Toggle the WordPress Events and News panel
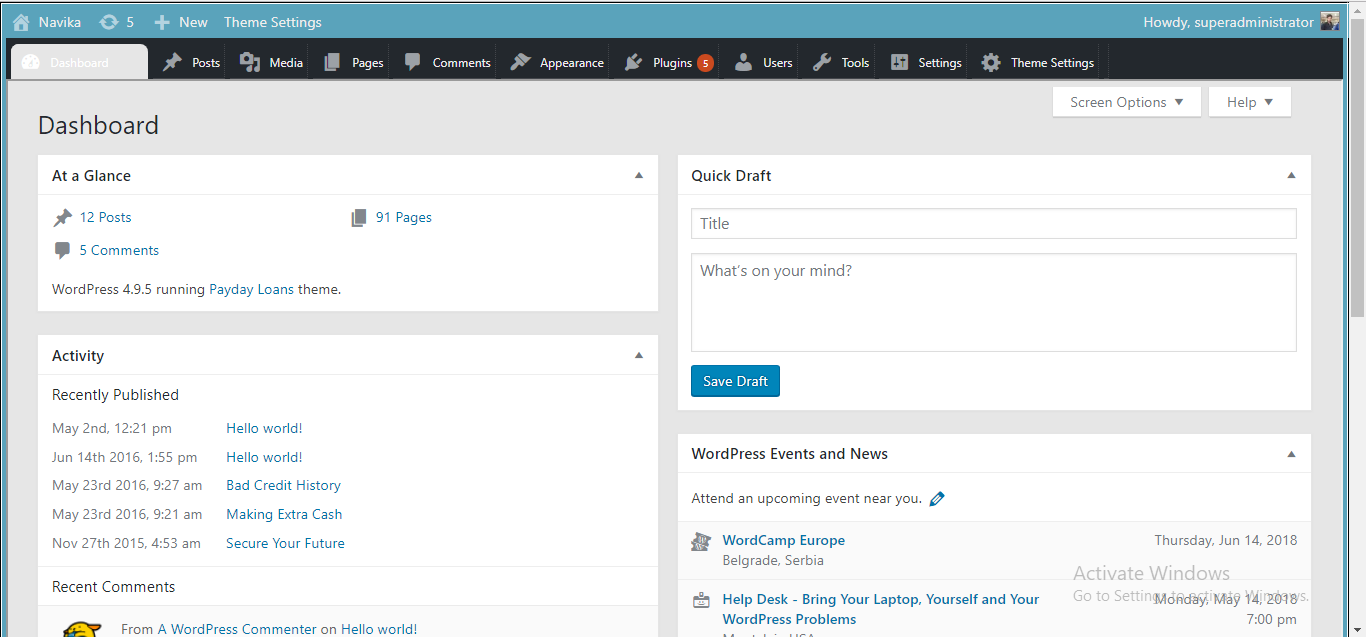This screenshot has height=637, width=1366. coord(1291,454)
